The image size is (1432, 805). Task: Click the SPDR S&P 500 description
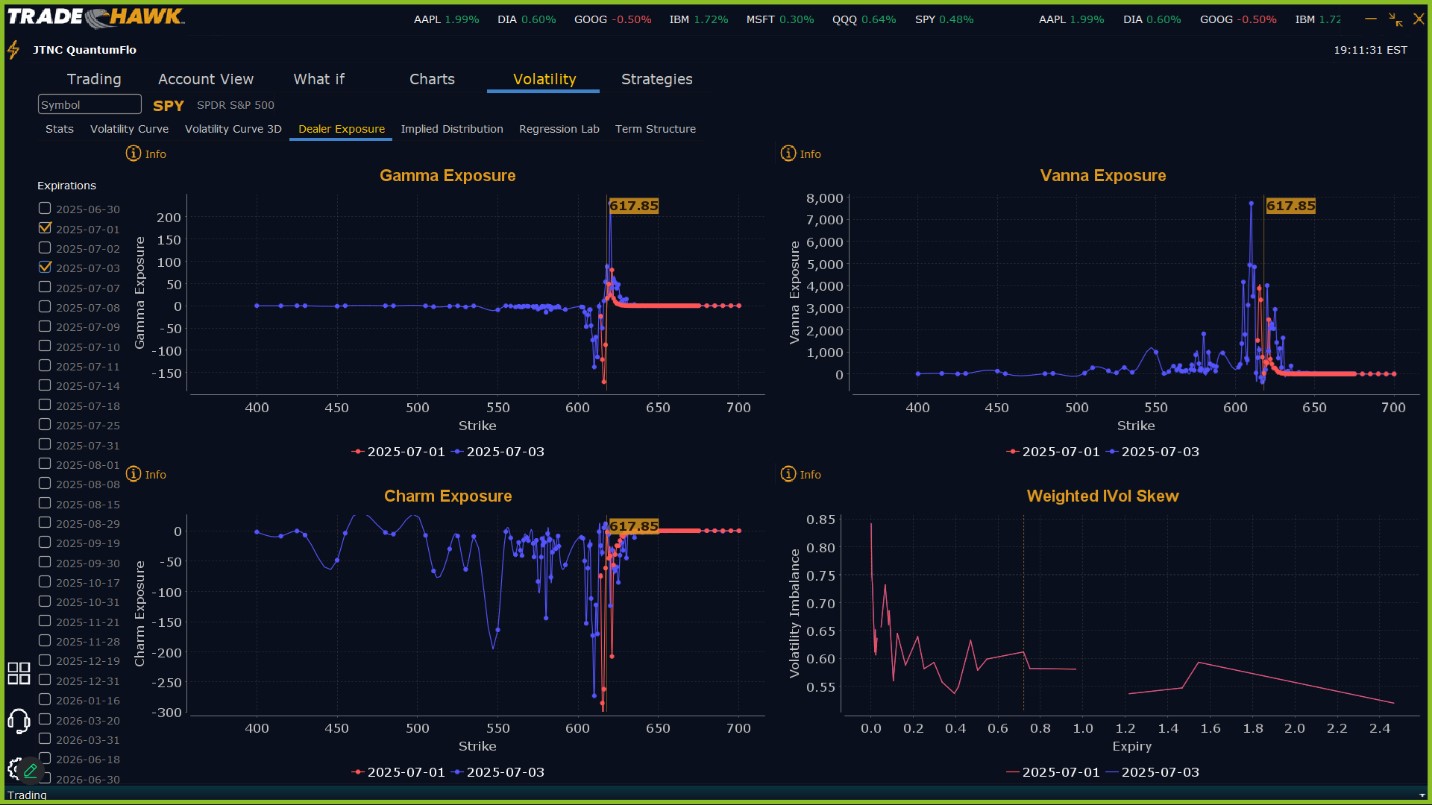point(236,105)
